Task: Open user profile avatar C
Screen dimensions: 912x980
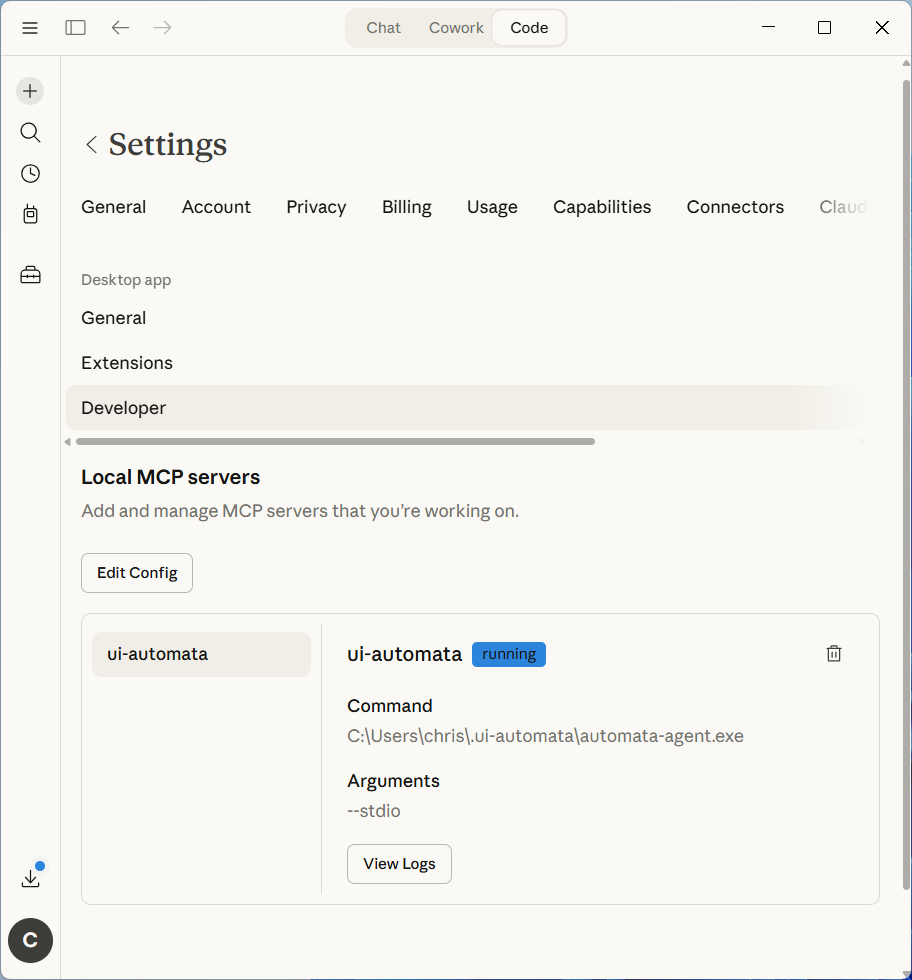Action: (30, 940)
